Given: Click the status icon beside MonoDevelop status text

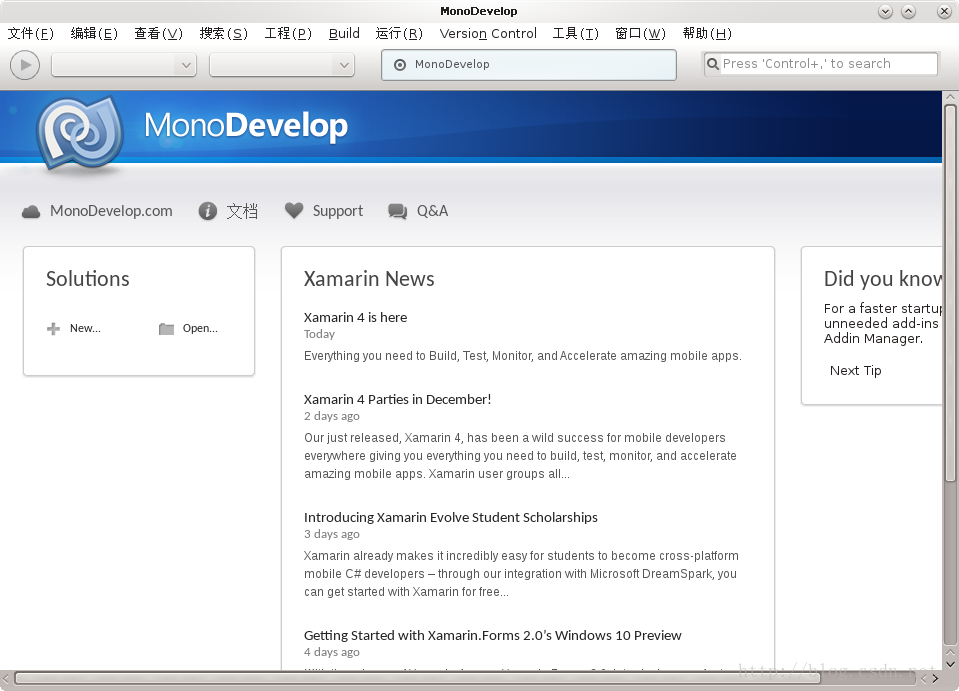Looking at the screenshot, I should [x=399, y=65].
